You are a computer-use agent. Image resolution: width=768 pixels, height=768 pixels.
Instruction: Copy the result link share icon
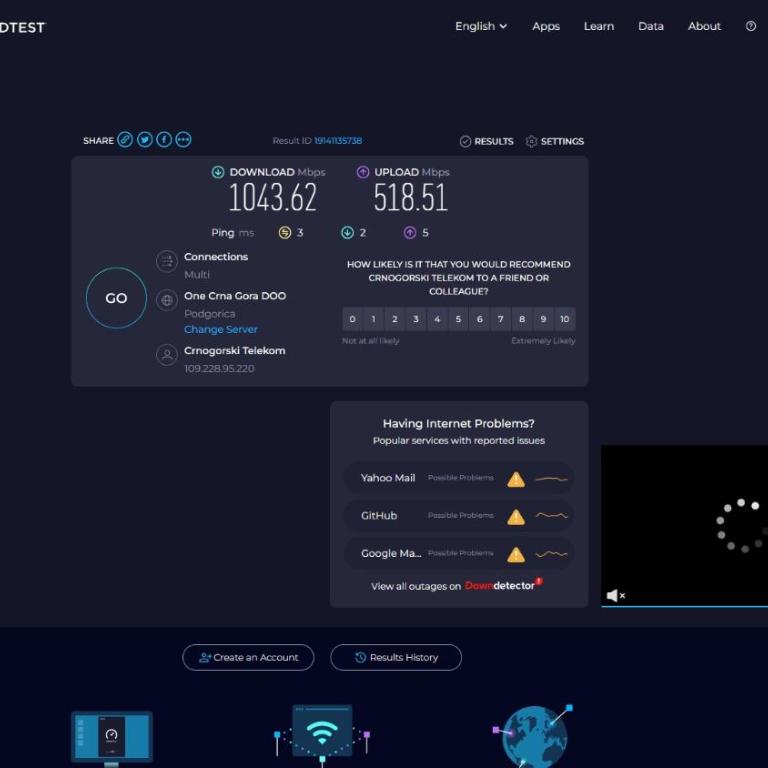point(125,140)
